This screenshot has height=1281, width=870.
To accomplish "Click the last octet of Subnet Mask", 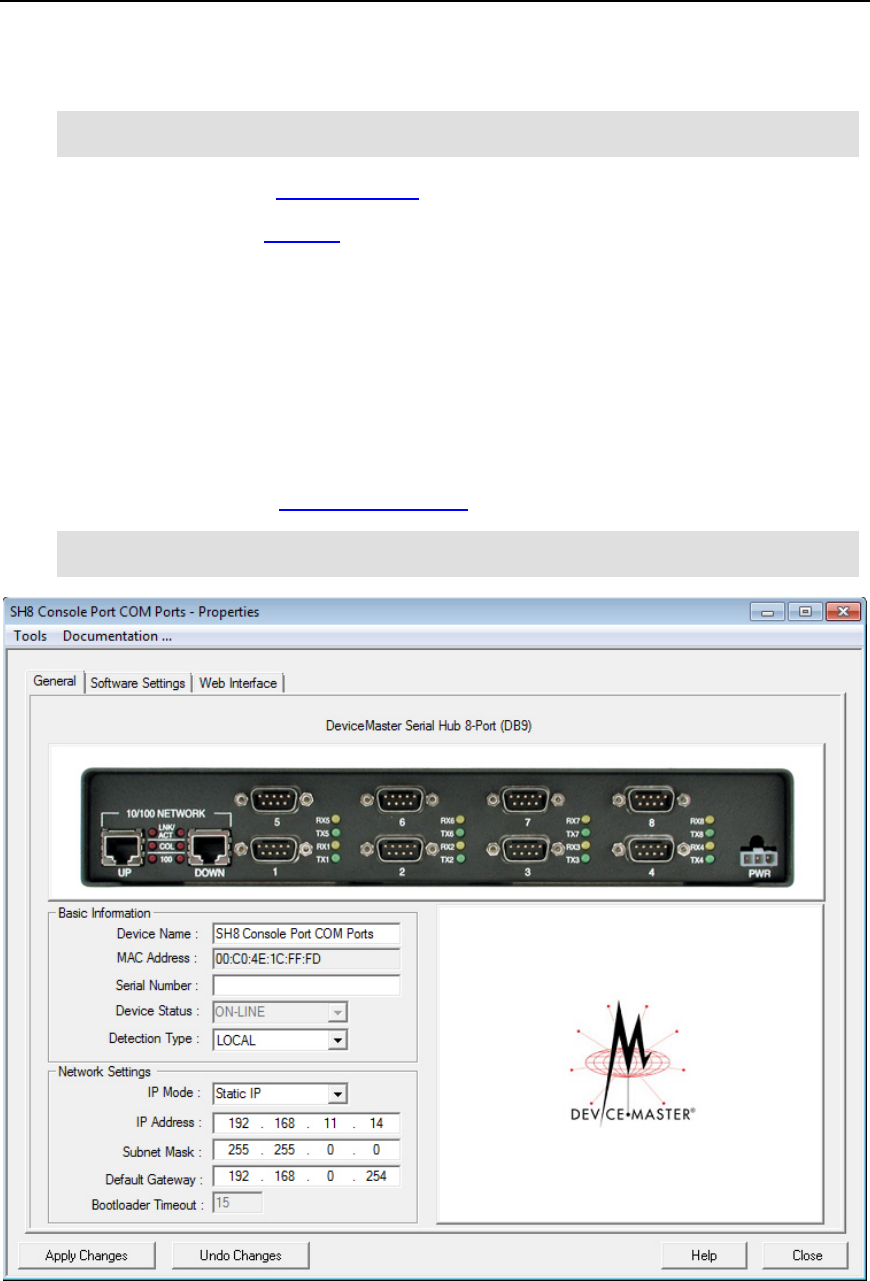I will click(x=377, y=1150).
